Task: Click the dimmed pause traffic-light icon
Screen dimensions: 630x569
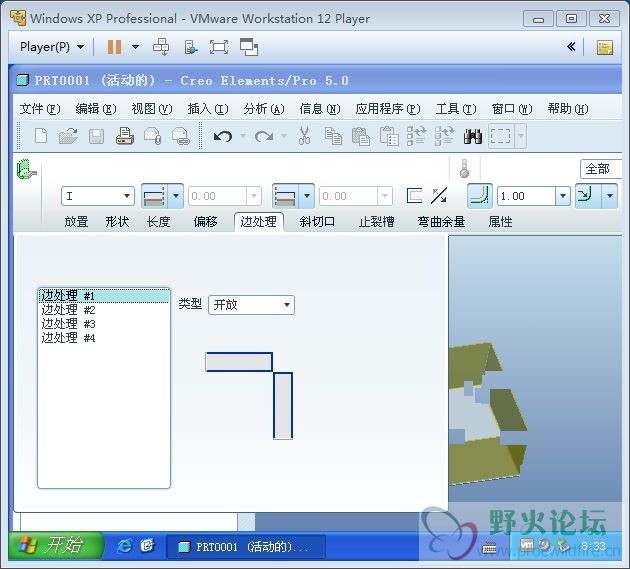Action: click(x=464, y=168)
